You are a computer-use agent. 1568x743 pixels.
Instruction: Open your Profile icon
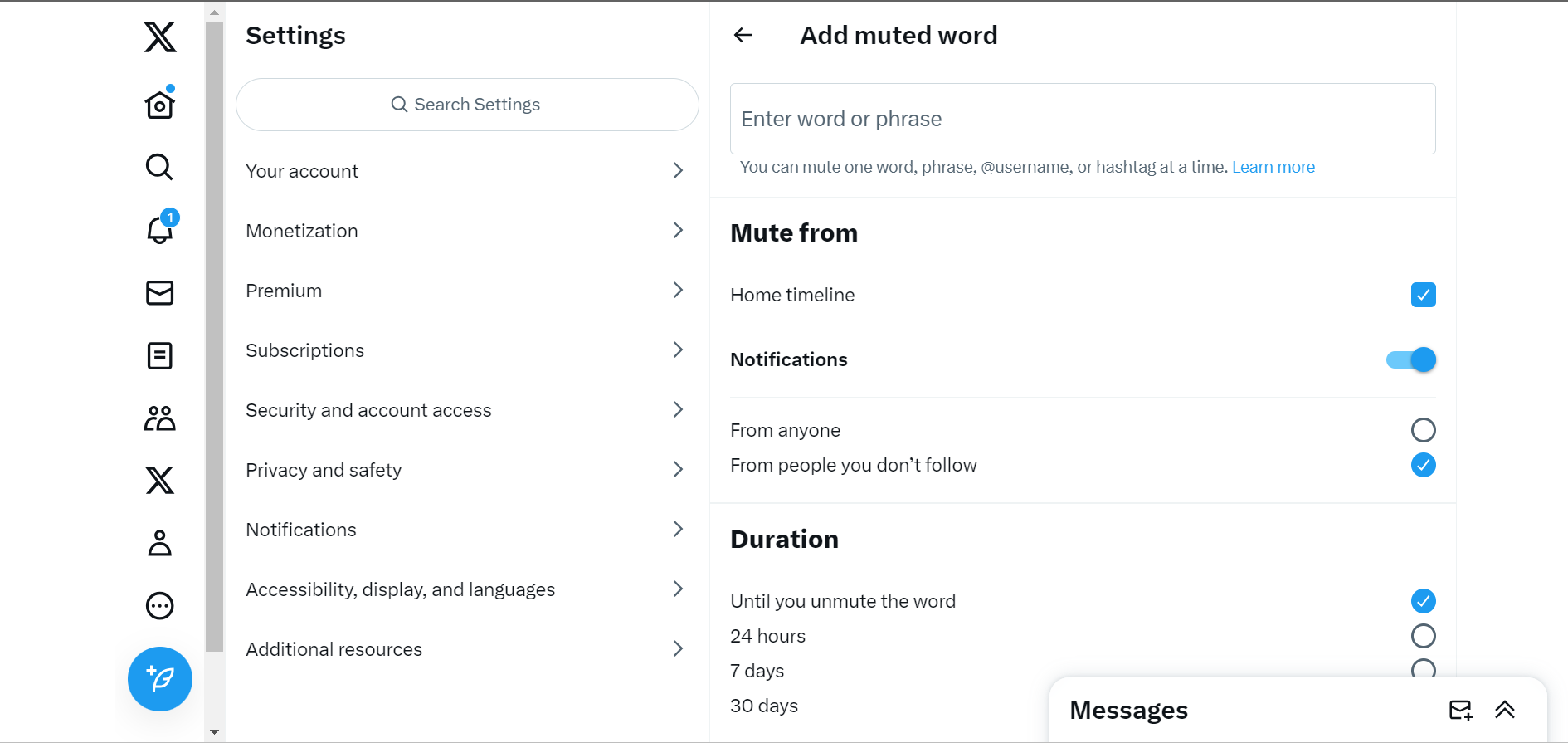158,543
